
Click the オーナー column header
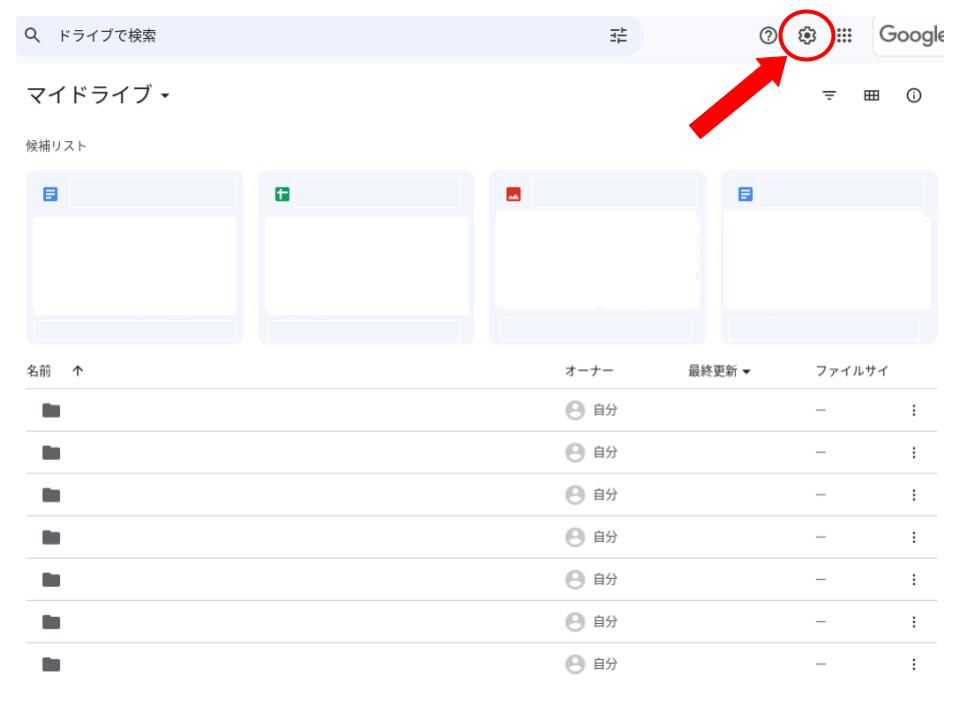589,371
